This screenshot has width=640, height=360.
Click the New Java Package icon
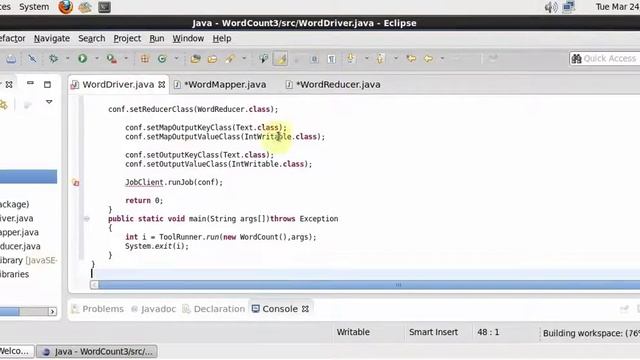tap(144, 59)
